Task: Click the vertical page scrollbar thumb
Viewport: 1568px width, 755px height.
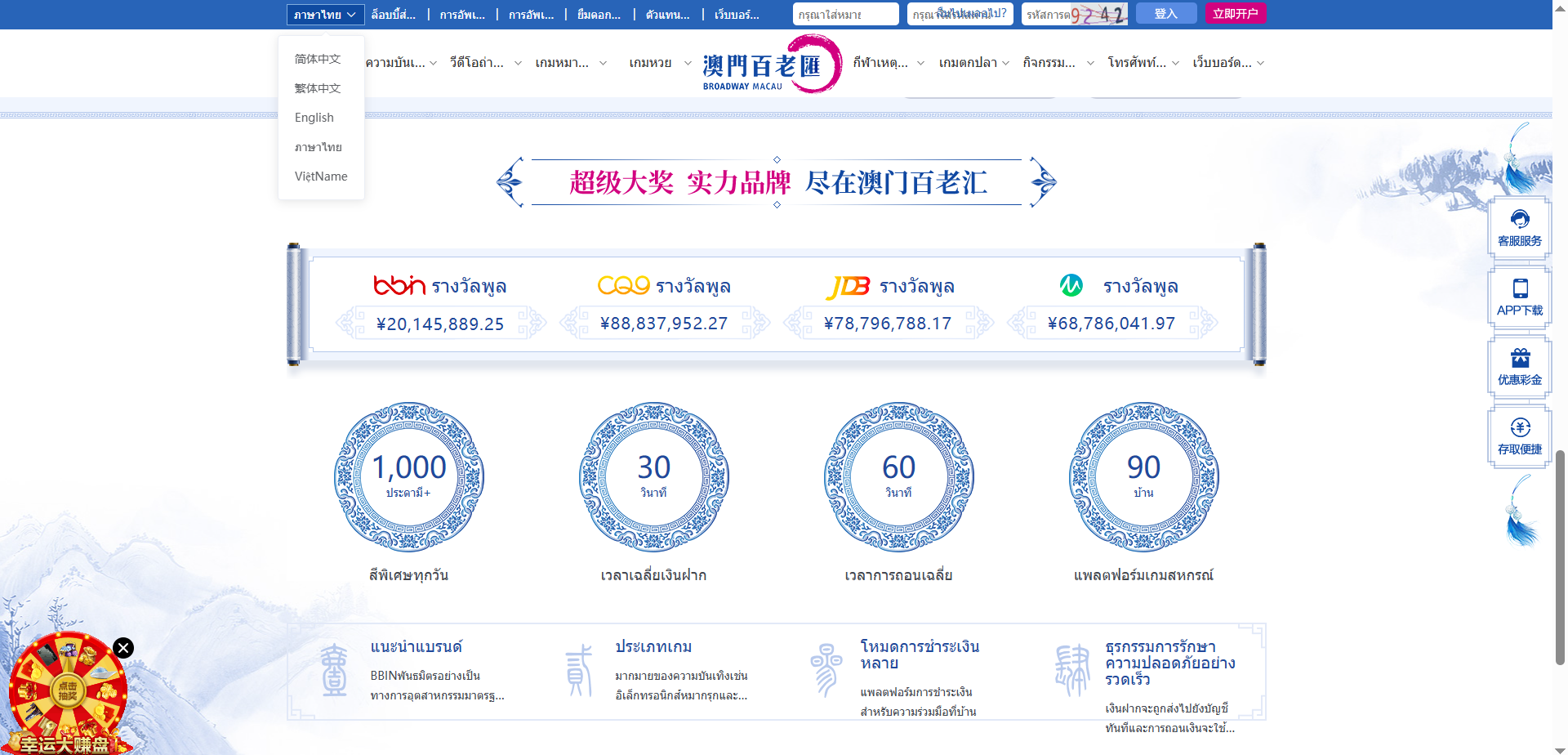Action: [x=1560, y=557]
